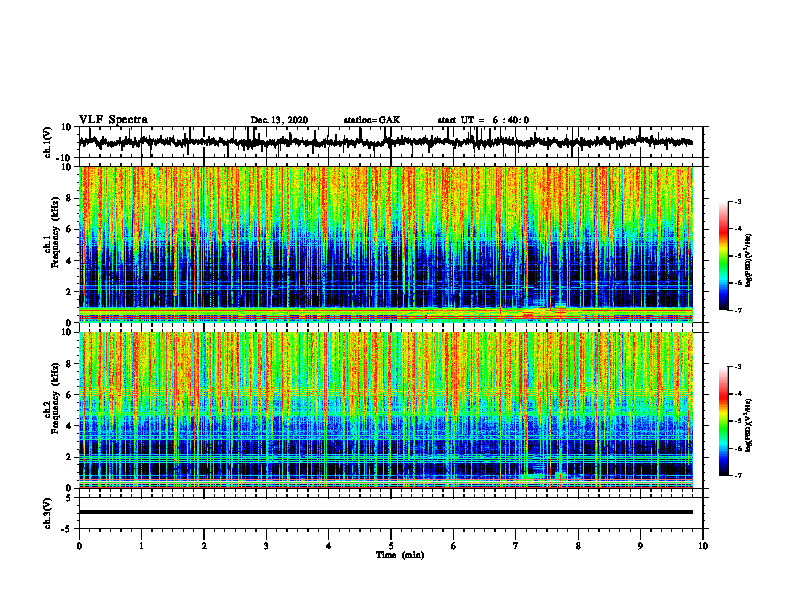Click the "ch.3(V)" axis label

pos(48,513)
